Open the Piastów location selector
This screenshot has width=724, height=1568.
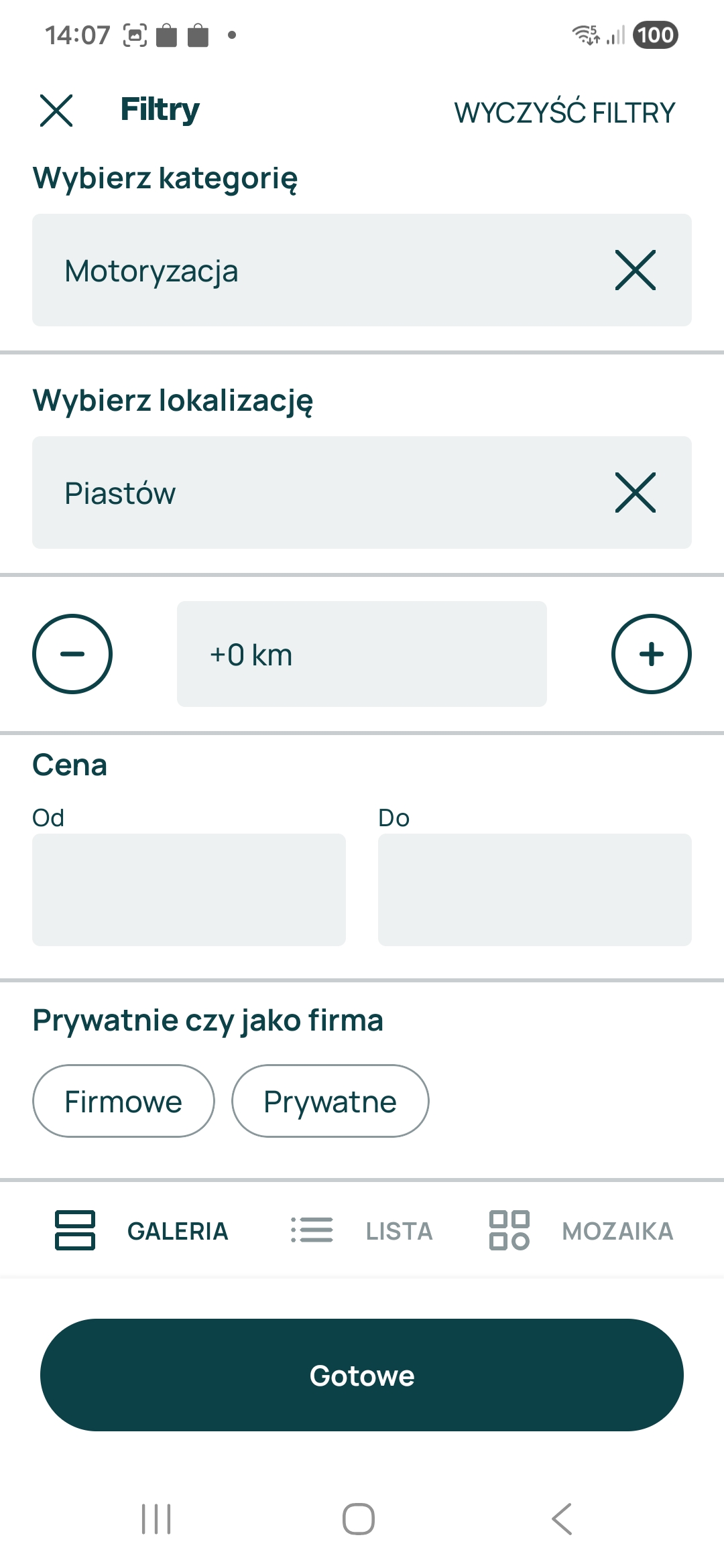302,493
